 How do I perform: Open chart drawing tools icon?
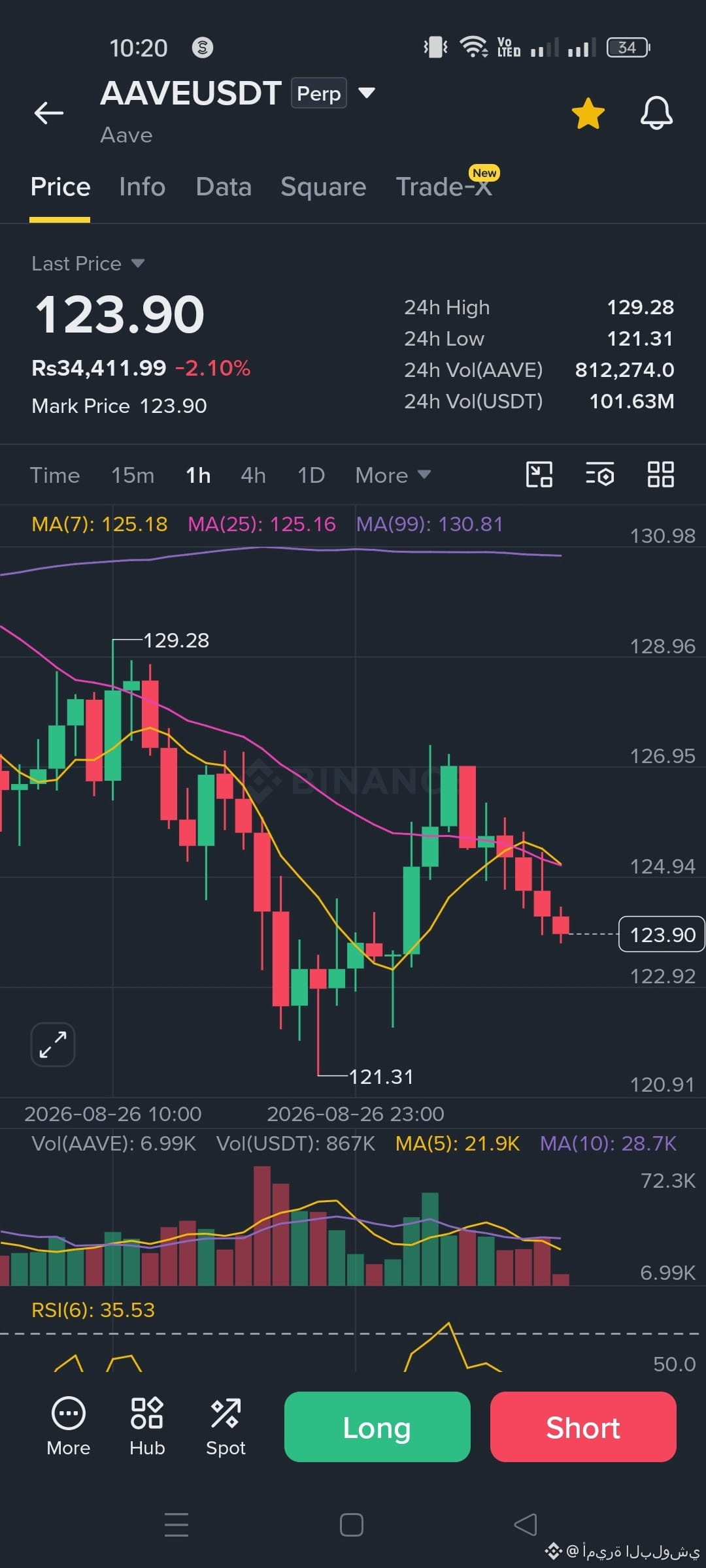coord(539,474)
